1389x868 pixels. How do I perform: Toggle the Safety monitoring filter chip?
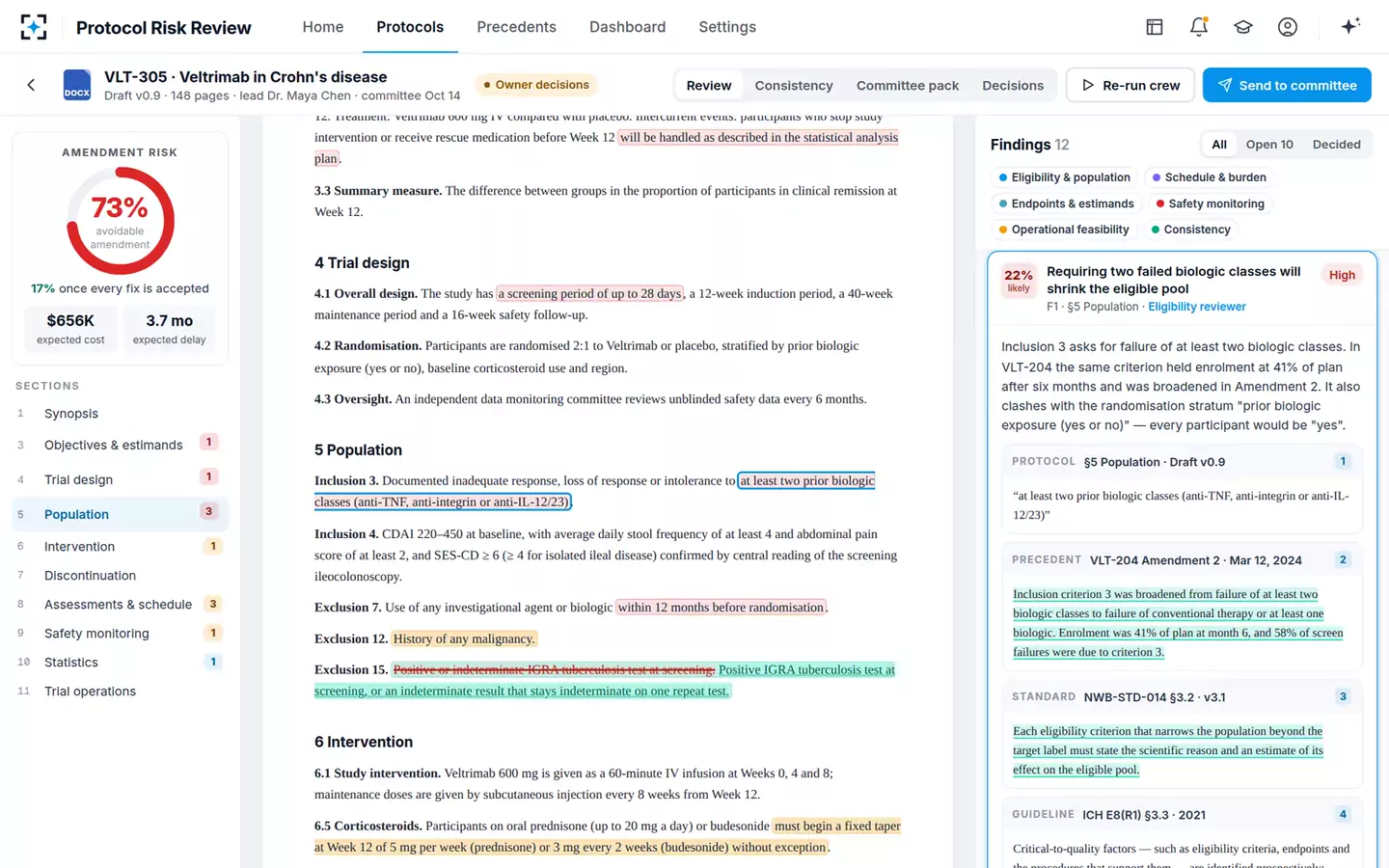[1210, 203]
